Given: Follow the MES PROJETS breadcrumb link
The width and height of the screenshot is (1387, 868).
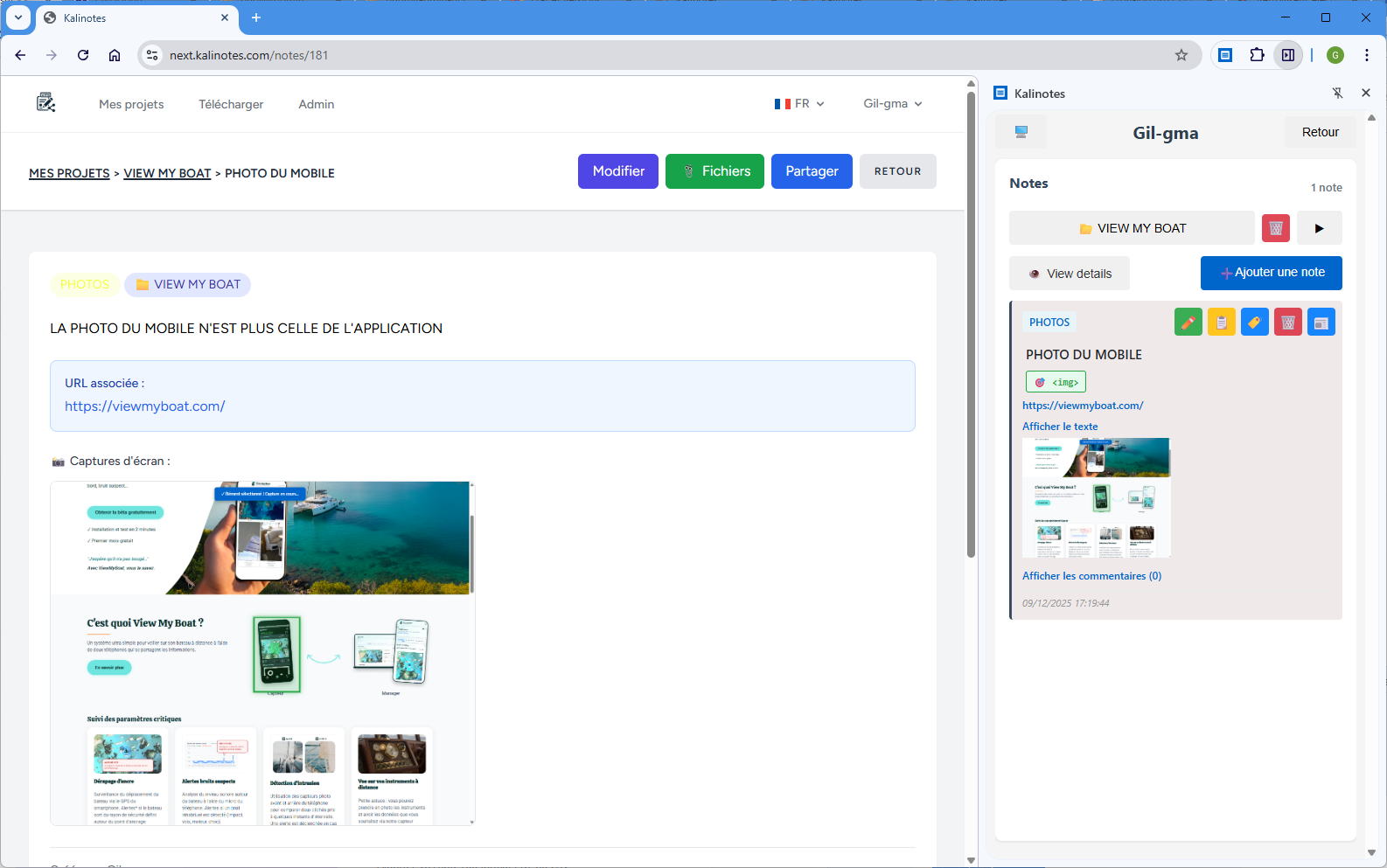Looking at the screenshot, I should [x=69, y=173].
